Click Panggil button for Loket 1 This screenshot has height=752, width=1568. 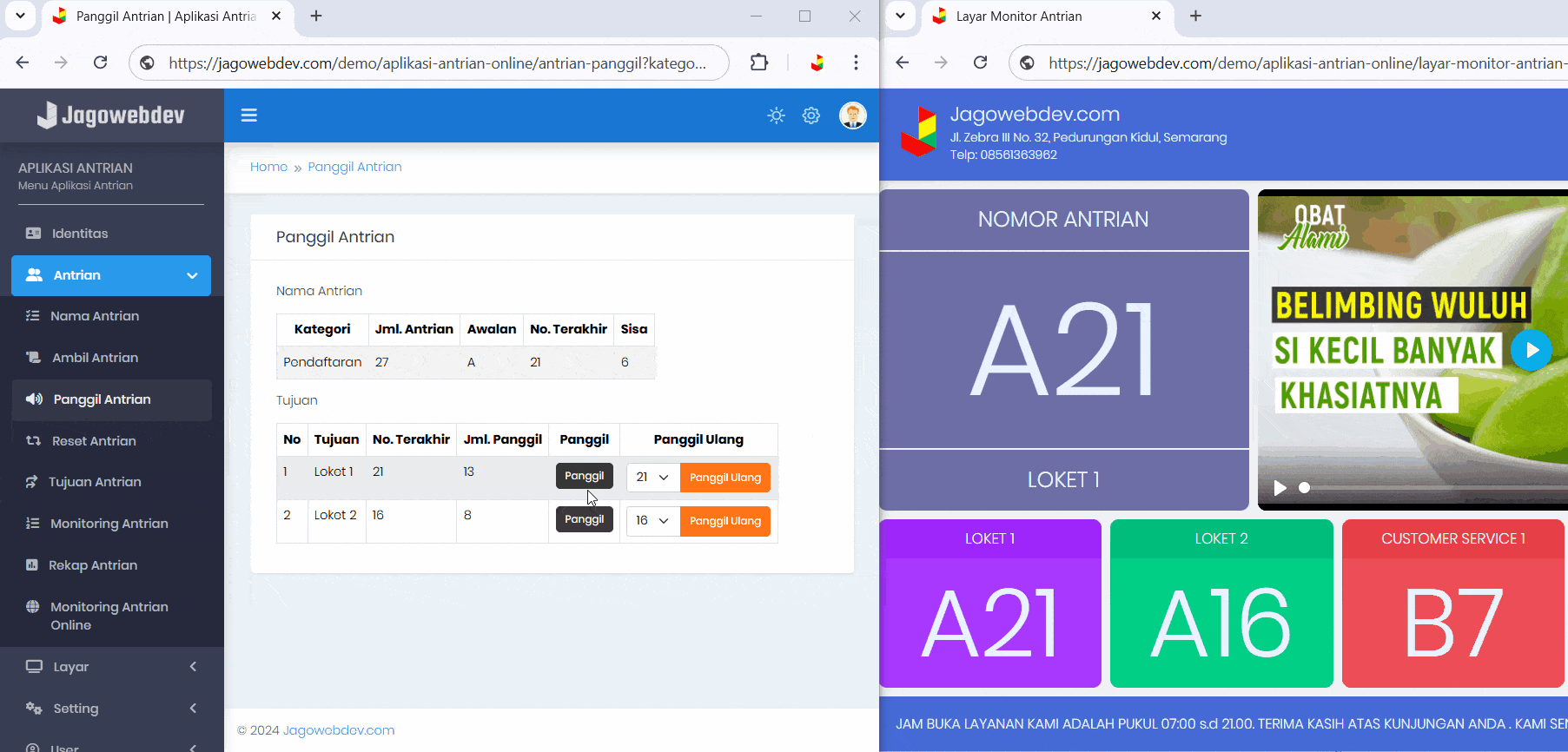pos(584,476)
